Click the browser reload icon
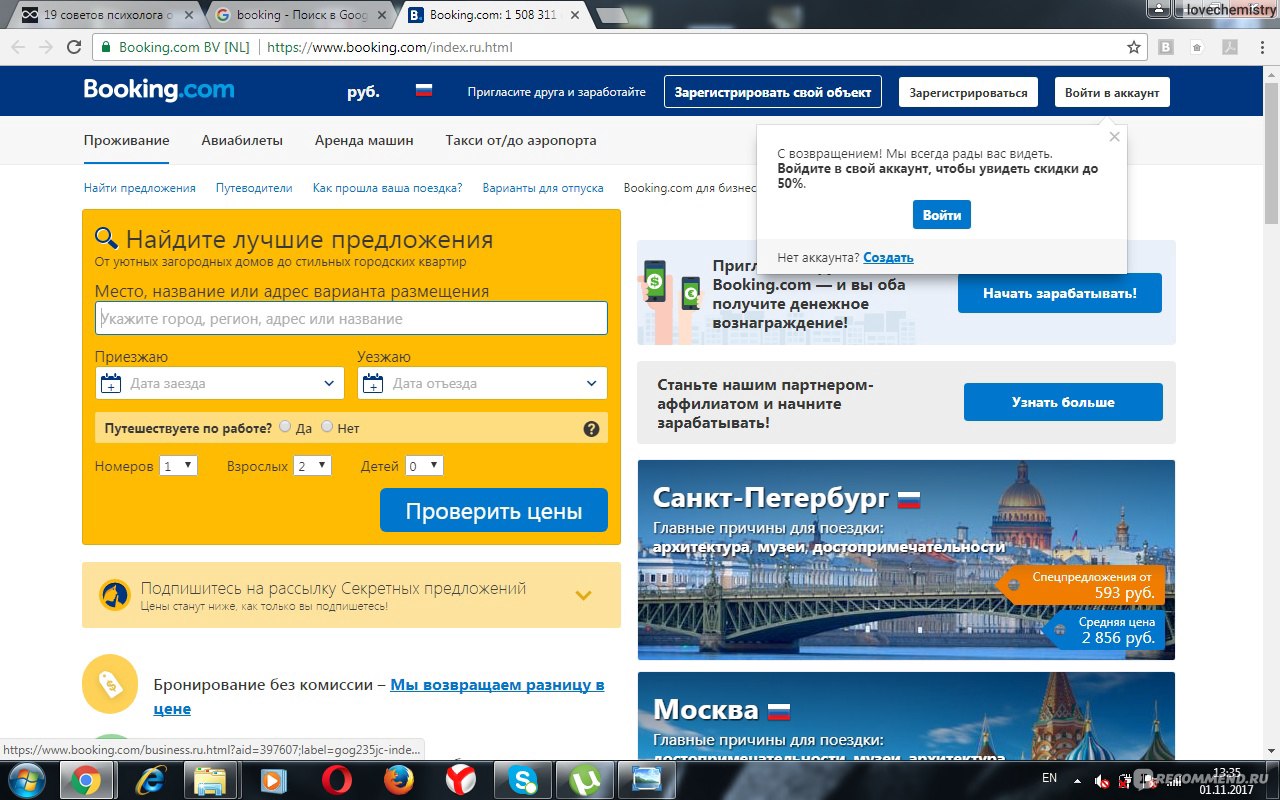The width and height of the screenshot is (1280, 800). (74, 47)
